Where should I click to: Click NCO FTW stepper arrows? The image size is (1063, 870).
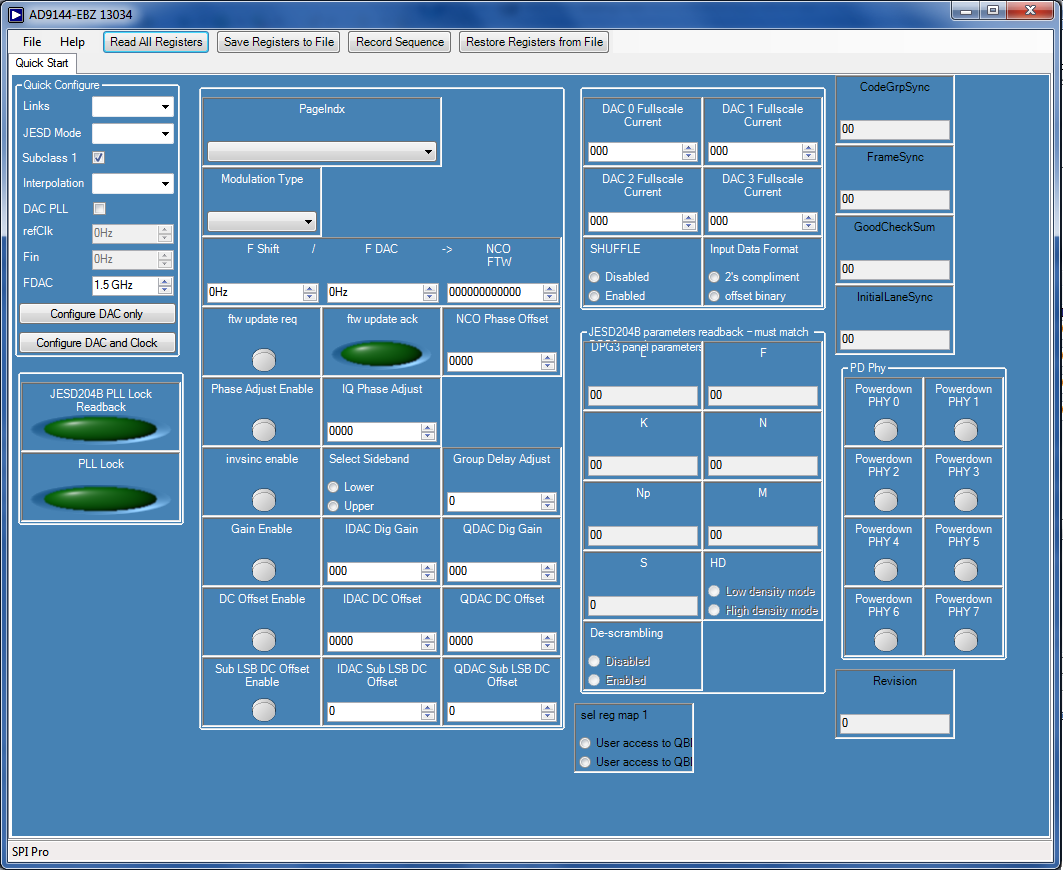pos(550,292)
